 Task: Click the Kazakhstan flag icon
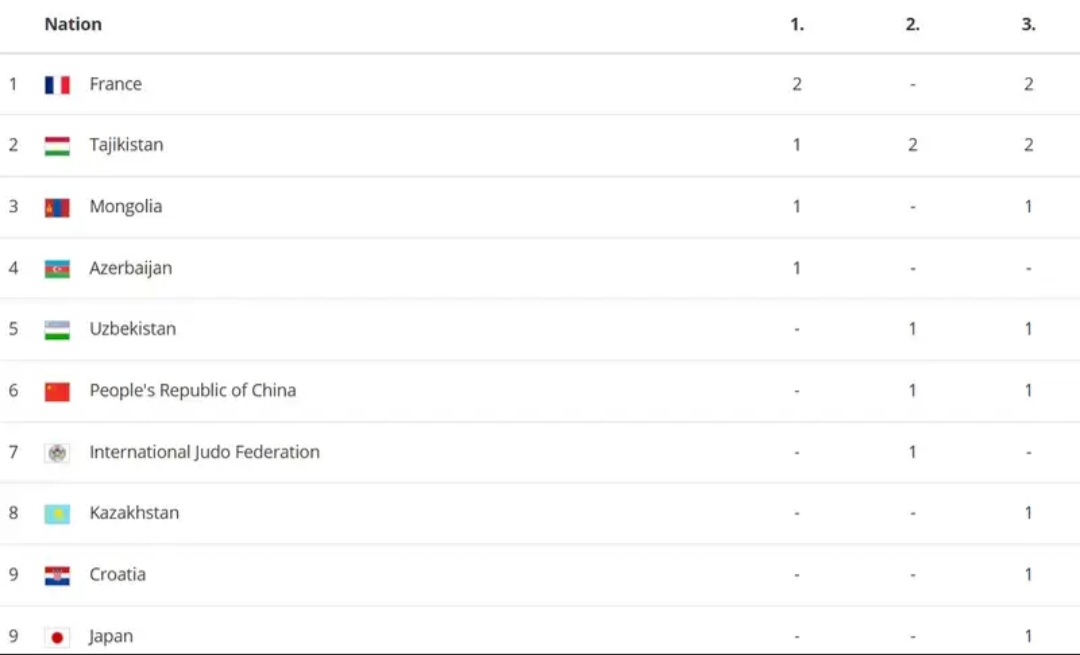(57, 514)
